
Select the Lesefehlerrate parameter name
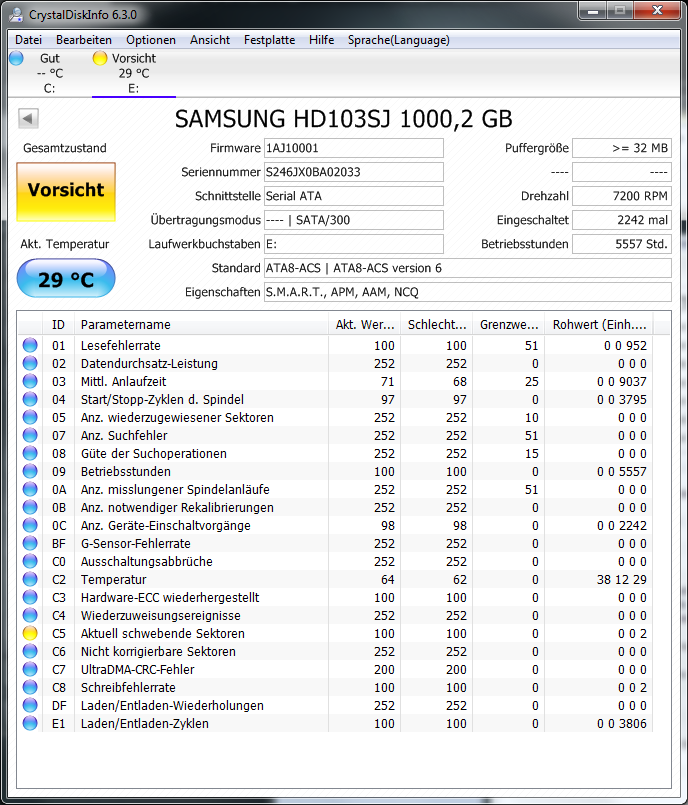point(121,346)
